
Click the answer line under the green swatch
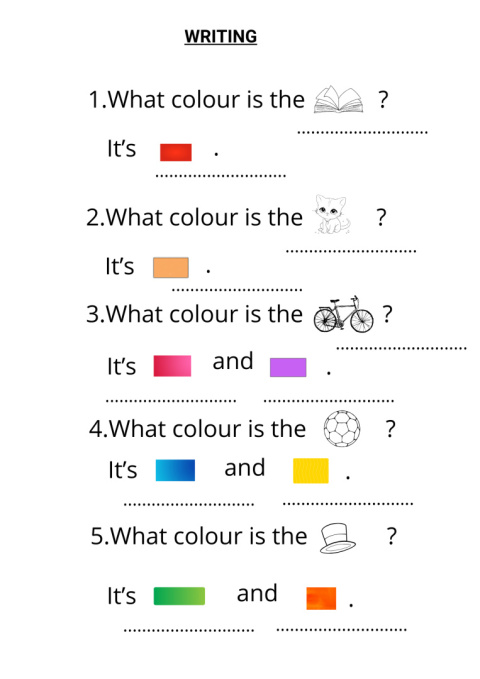tap(189, 630)
